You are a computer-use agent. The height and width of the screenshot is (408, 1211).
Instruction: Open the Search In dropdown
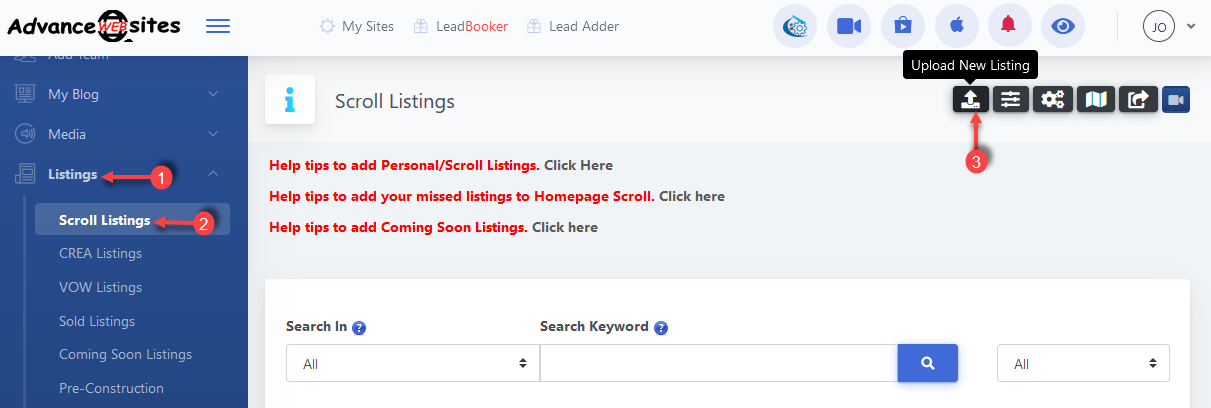[x=412, y=364]
